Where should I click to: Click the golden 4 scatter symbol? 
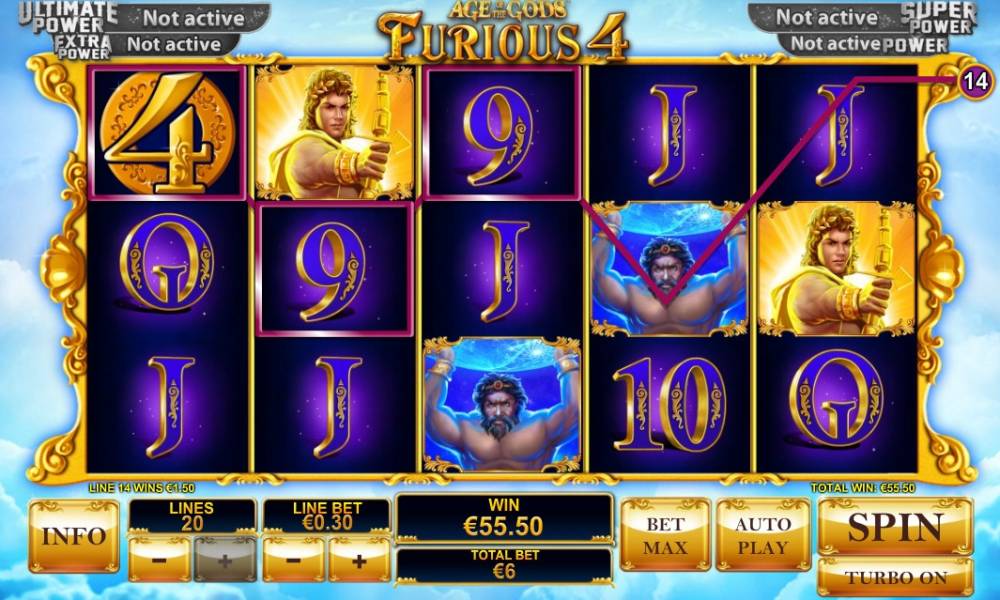coord(167,133)
